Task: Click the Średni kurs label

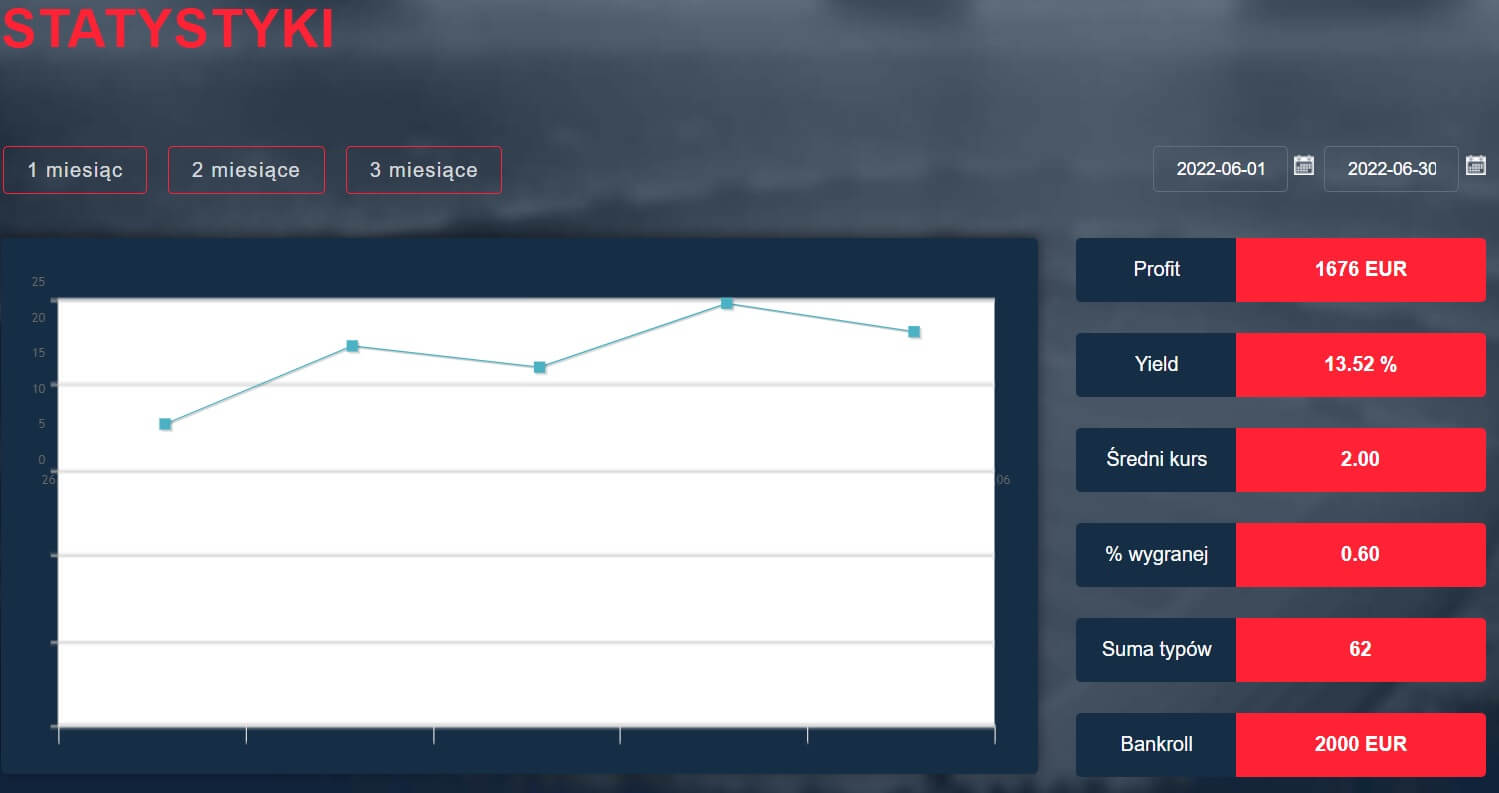Action: pyautogui.click(x=1156, y=460)
